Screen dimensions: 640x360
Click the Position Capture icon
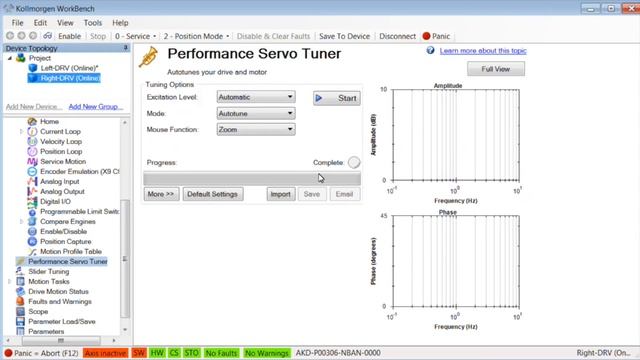coord(32,242)
